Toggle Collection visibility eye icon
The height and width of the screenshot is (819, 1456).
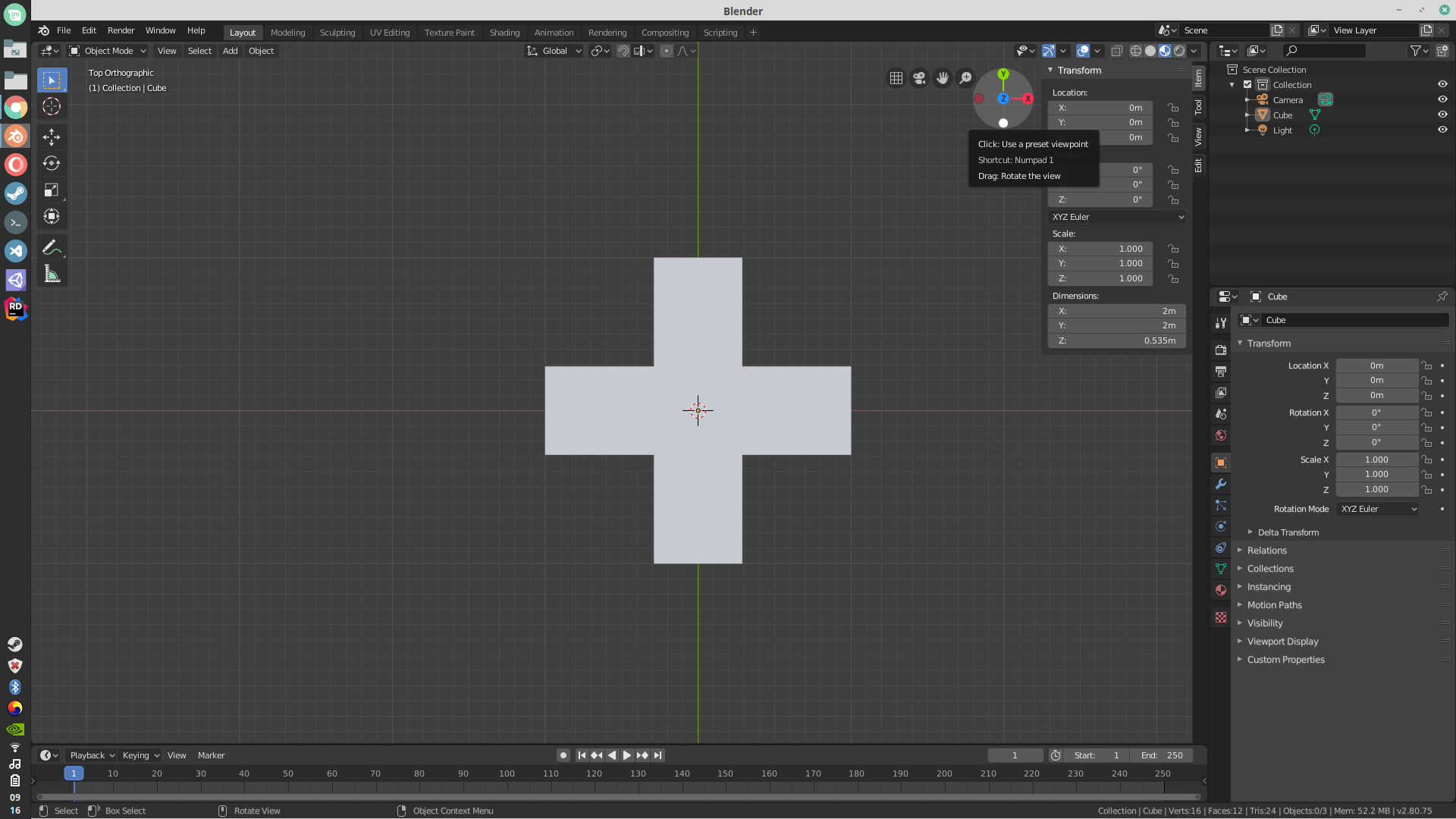pos(1442,84)
